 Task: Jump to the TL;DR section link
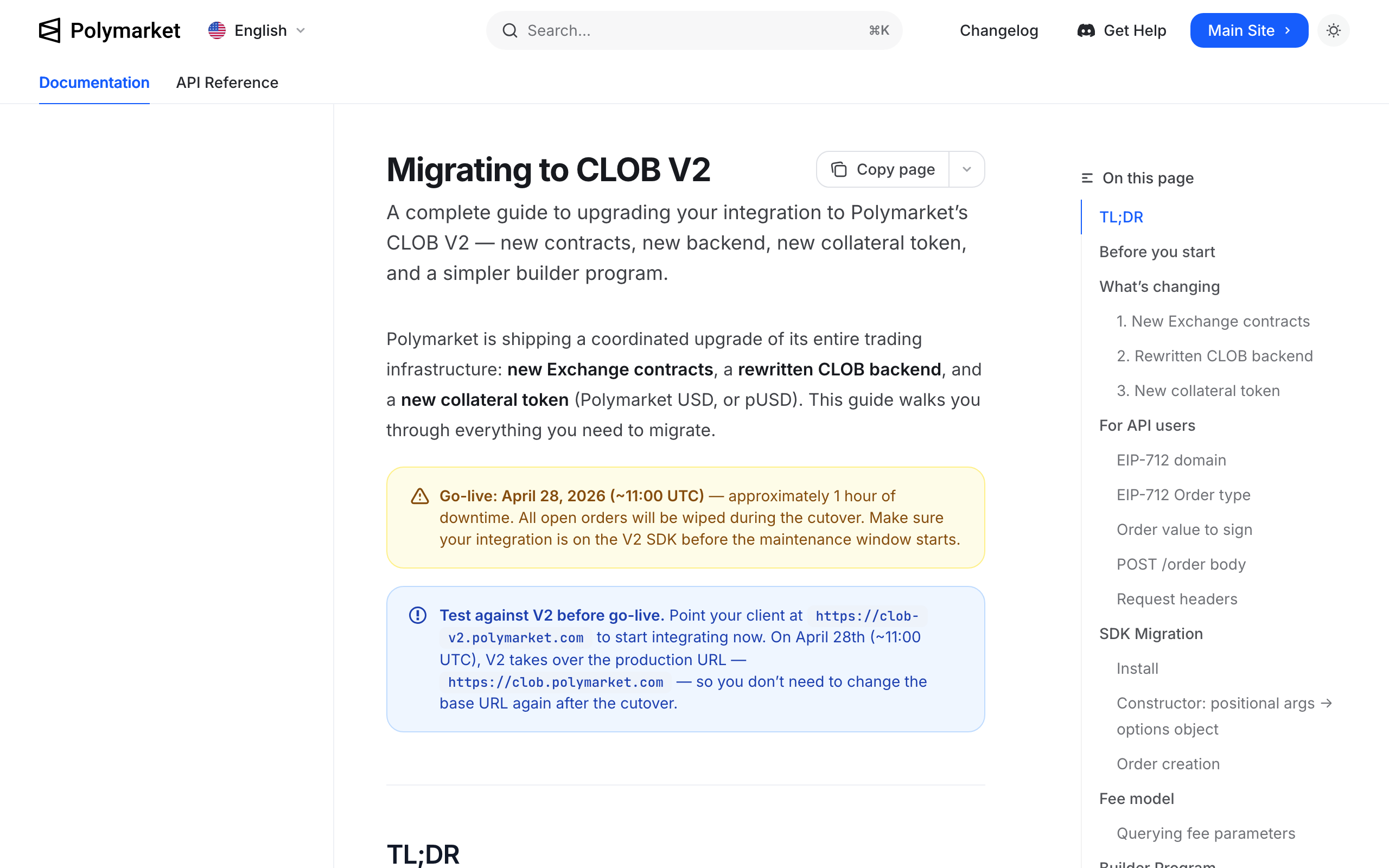(1121, 217)
